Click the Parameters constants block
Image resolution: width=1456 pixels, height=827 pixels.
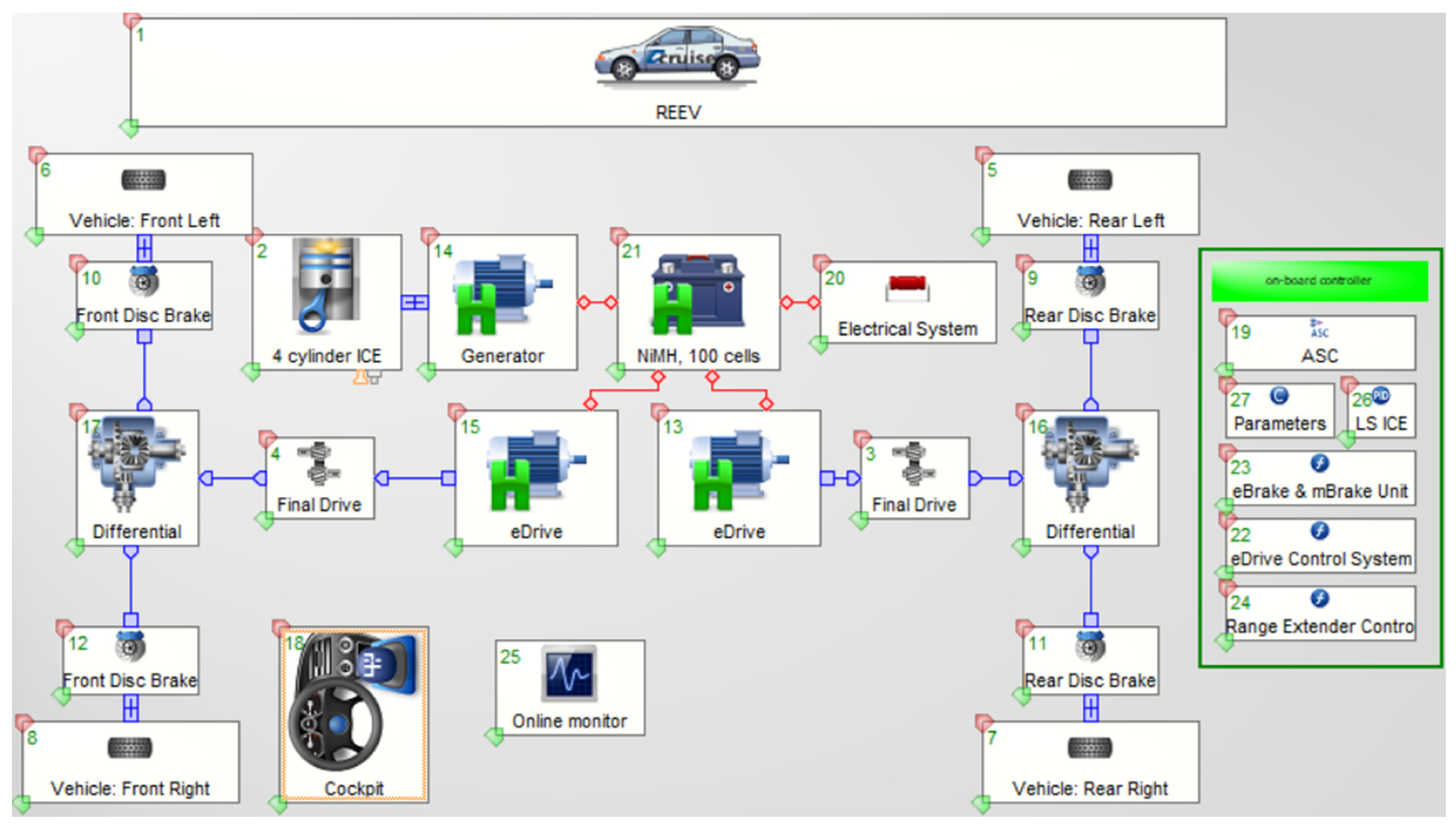coord(1279,410)
